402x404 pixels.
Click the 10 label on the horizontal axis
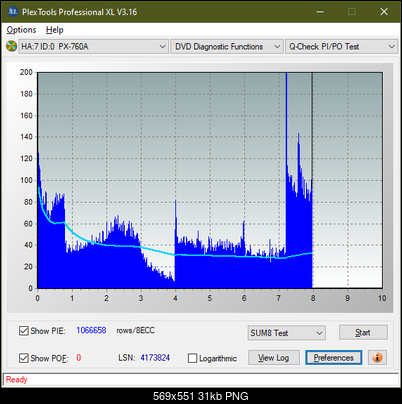tap(382, 298)
